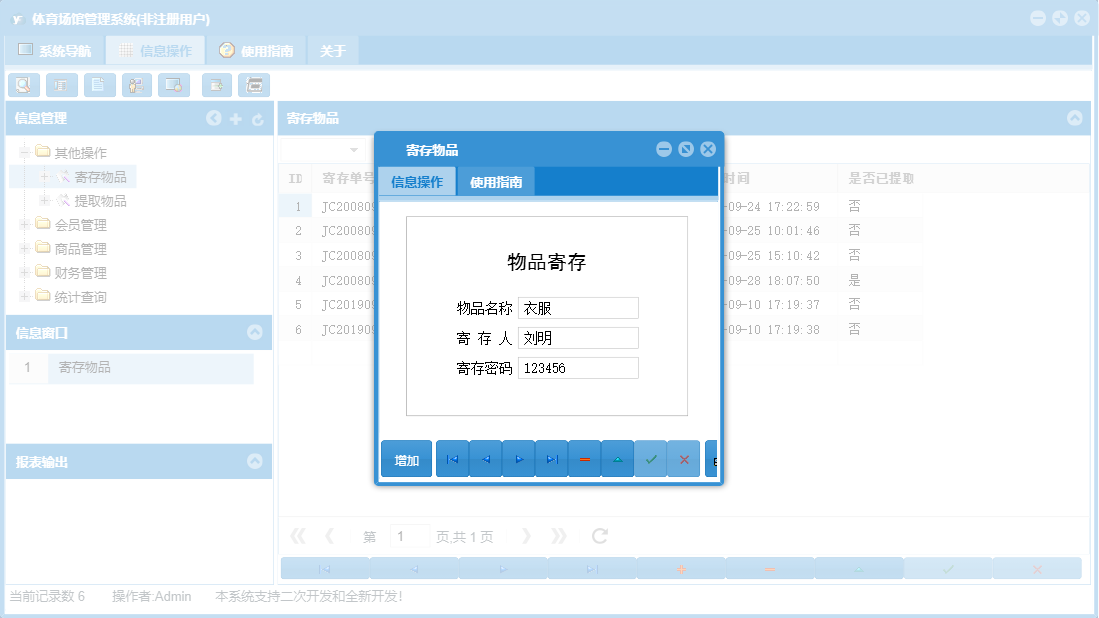Collapse the 信息窗口 panel

click(257, 333)
